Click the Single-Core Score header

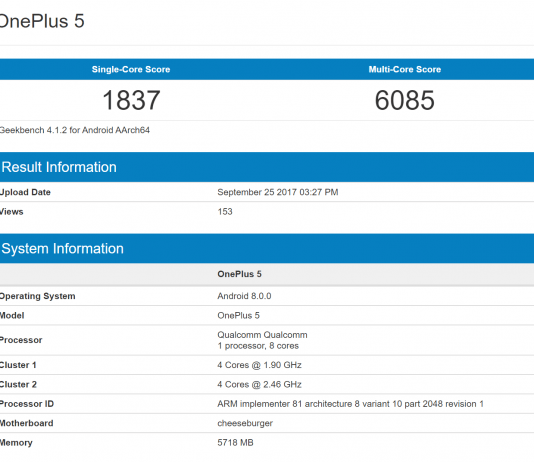[131, 69]
